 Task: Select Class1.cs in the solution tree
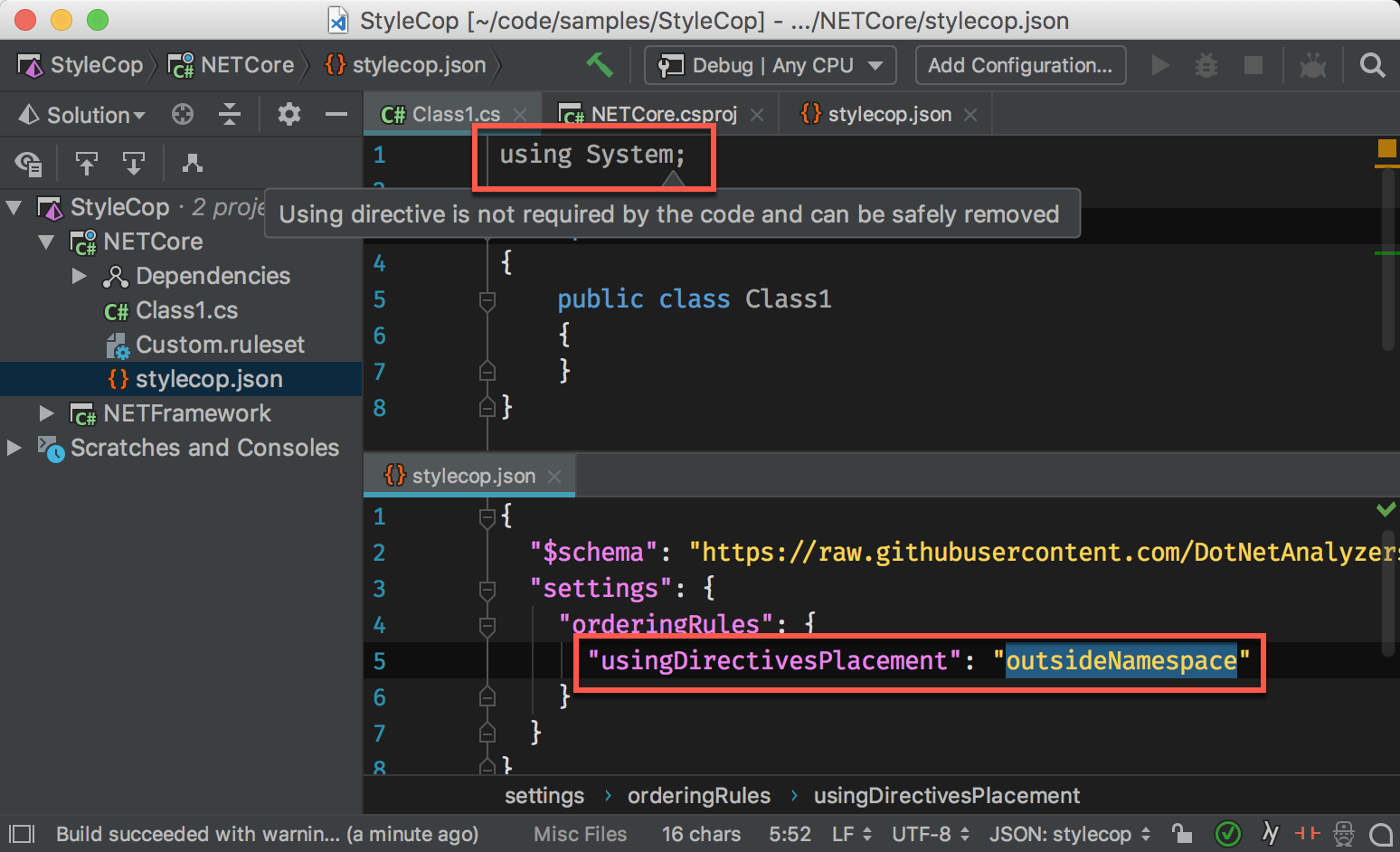pos(171,310)
